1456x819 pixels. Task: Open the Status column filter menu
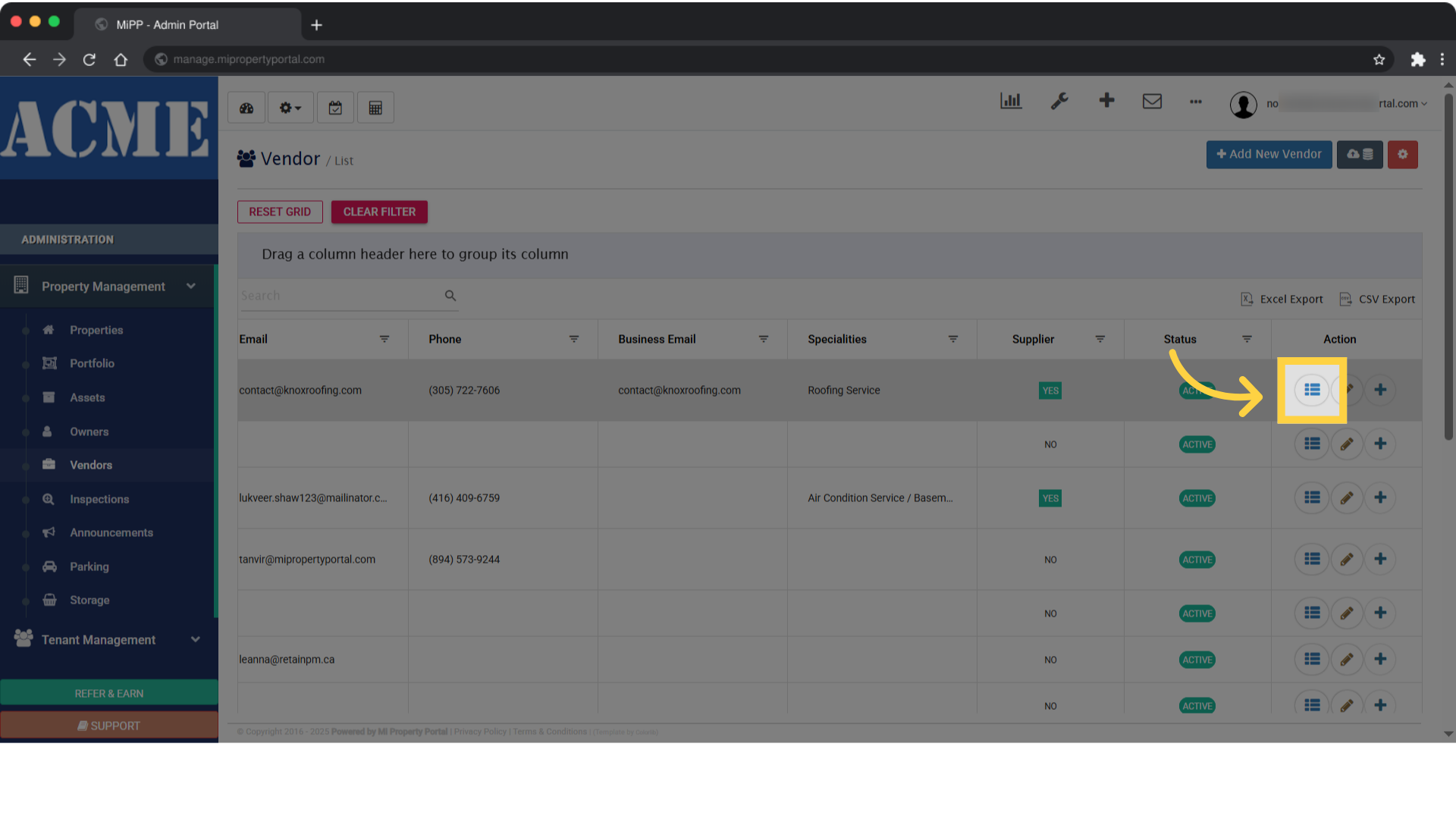coord(1247,339)
